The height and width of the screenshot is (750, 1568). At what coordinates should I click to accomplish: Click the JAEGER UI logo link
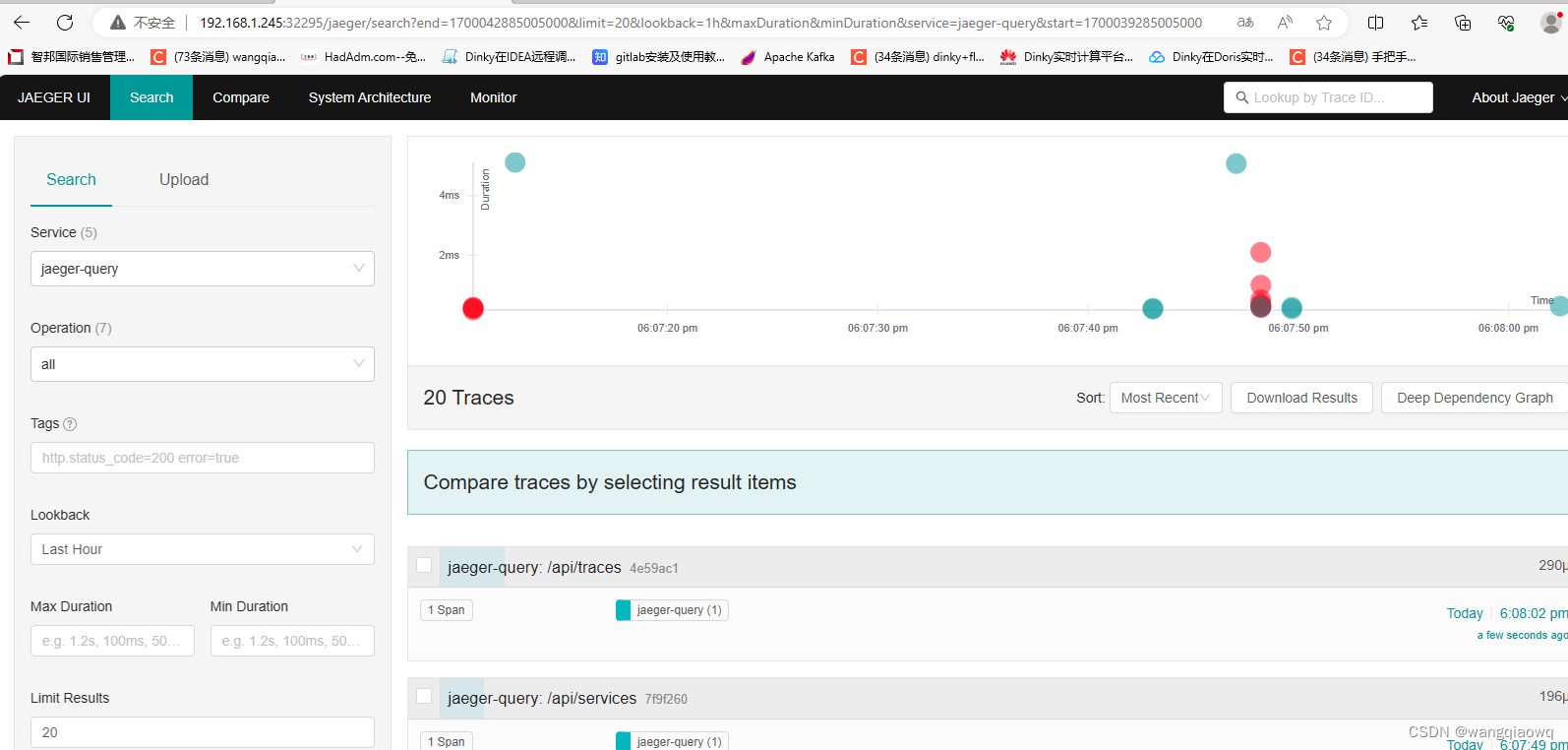[54, 97]
